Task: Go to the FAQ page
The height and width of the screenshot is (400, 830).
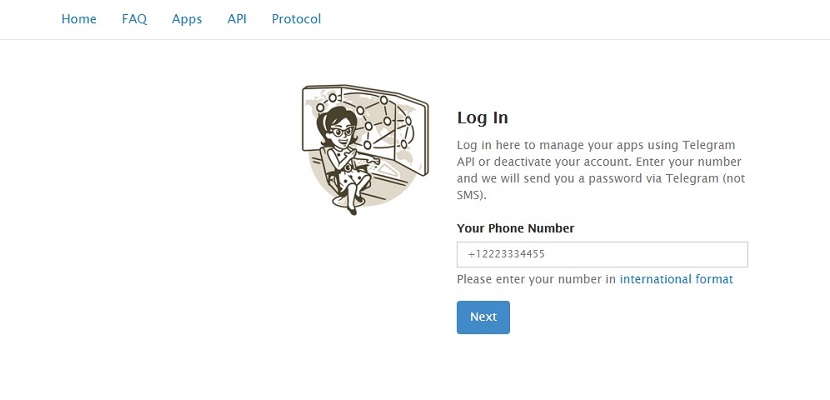Action: pyautogui.click(x=134, y=19)
